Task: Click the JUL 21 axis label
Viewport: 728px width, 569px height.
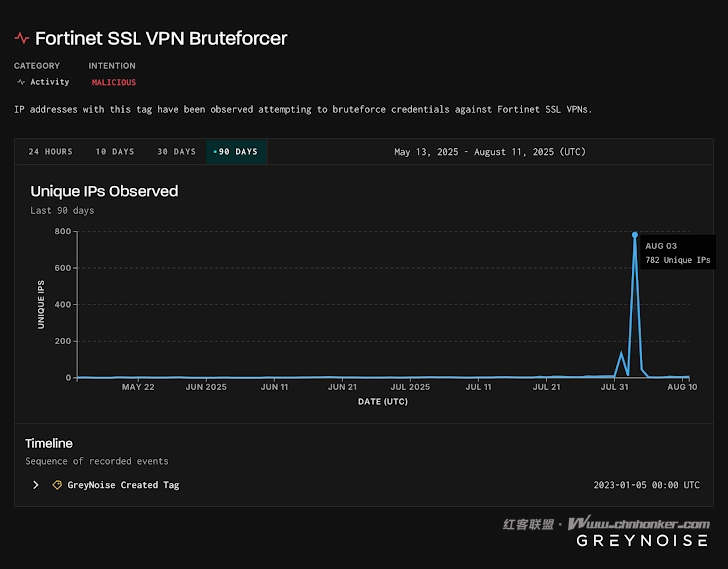Action: pyautogui.click(x=546, y=387)
